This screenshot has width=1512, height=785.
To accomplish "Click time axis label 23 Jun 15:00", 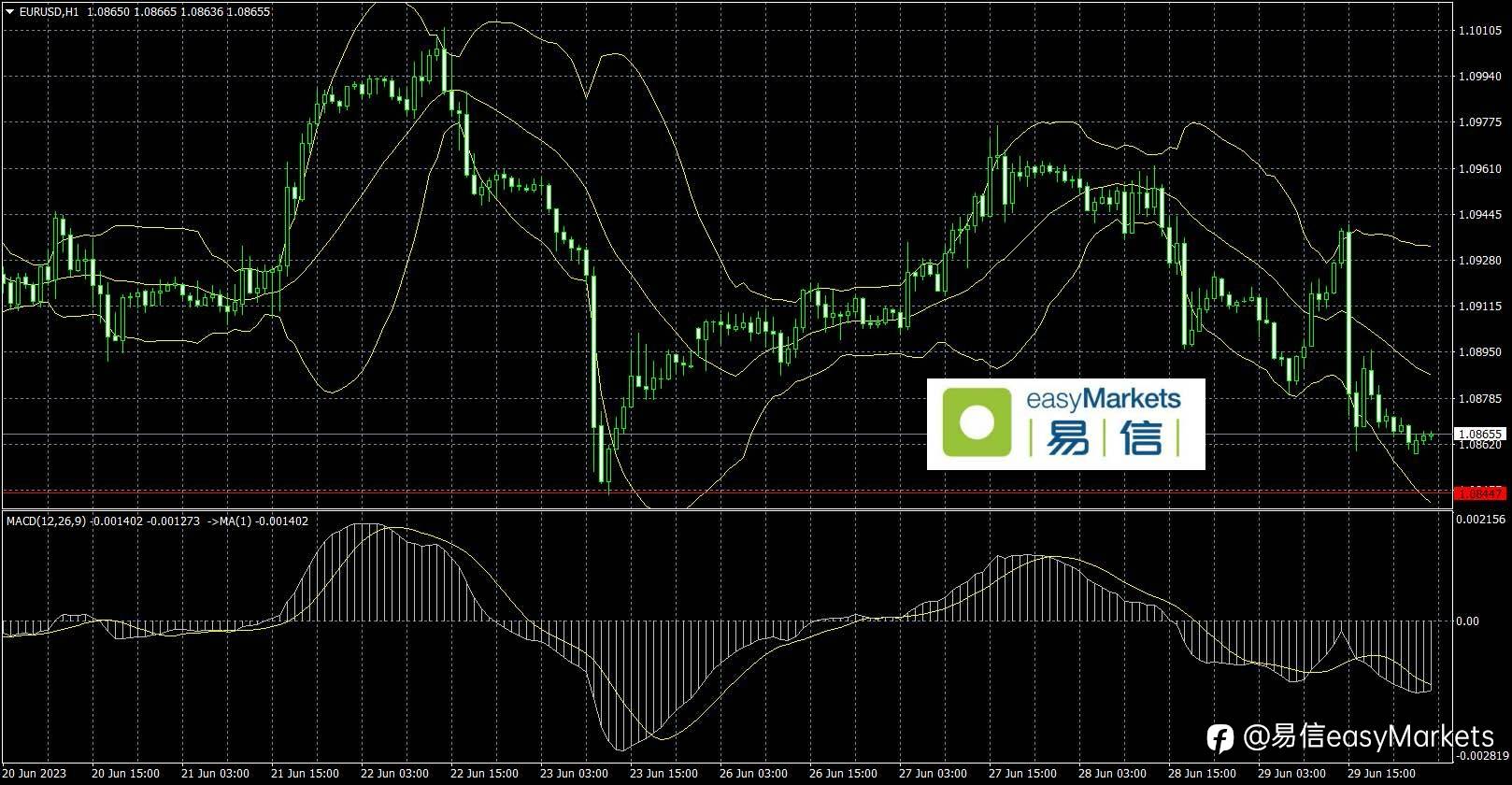I will [x=663, y=774].
